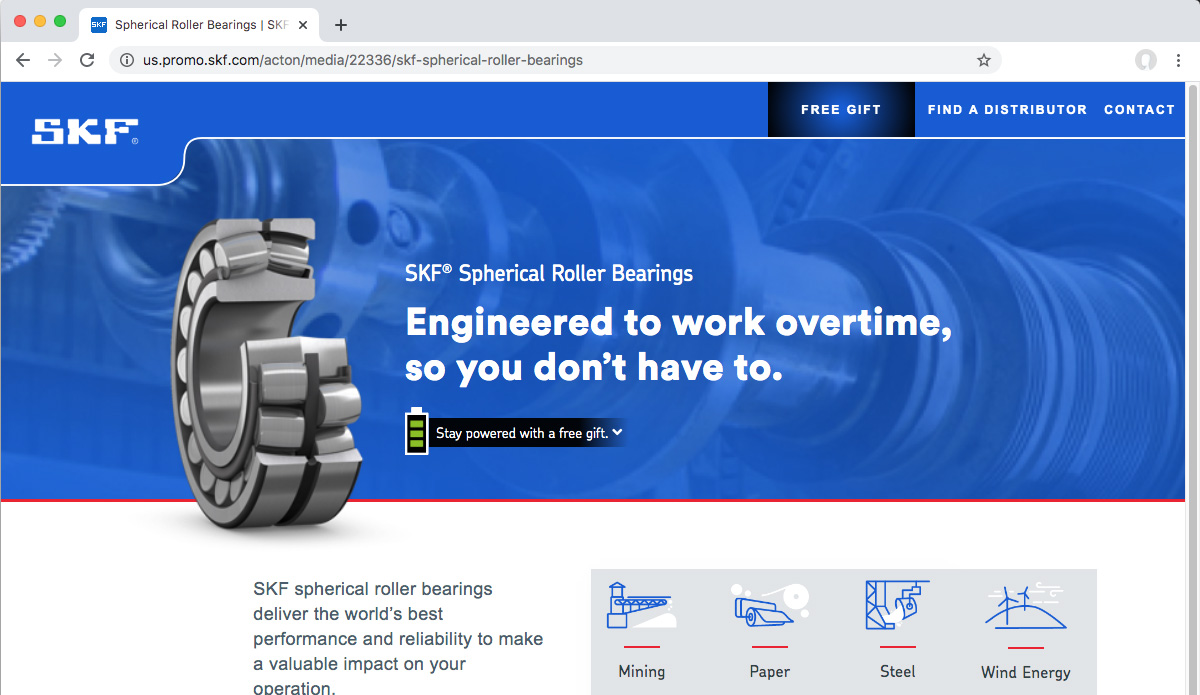This screenshot has height=695, width=1200.
Task: Open the CONTACT link in header
Action: (1139, 110)
